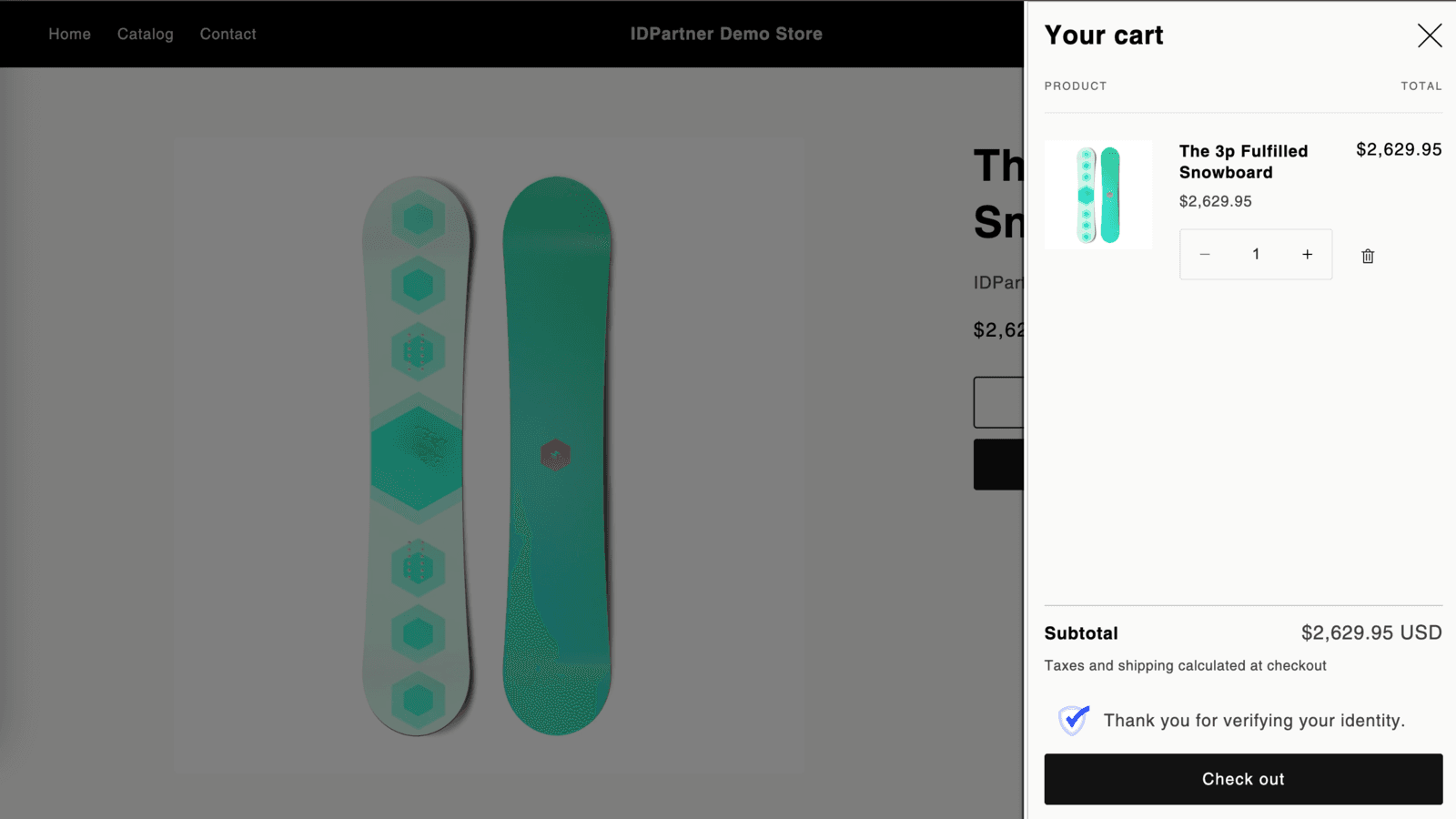Increase quantity with the plus button
This screenshot has height=819, width=1456.
(1307, 255)
